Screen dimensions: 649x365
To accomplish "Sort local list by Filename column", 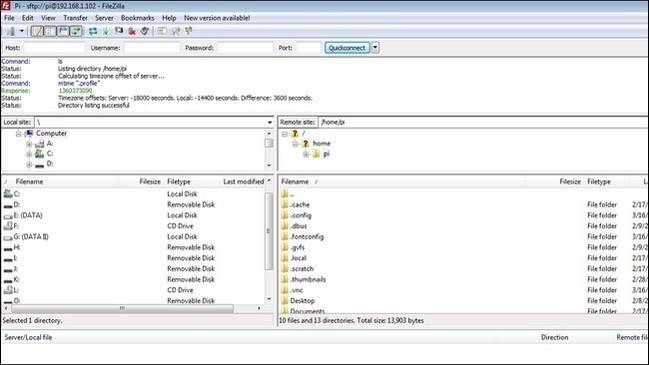I will [29, 182].
